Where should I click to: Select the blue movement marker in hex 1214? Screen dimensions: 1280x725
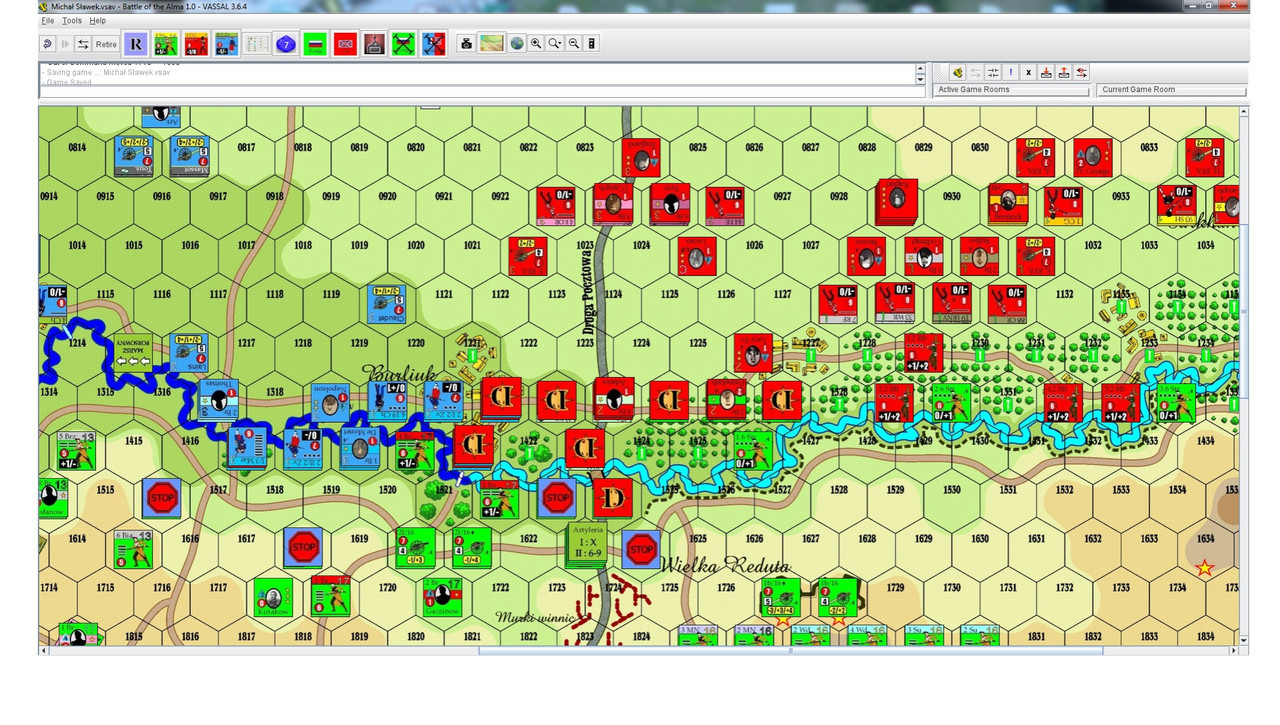tap(132, 353)
